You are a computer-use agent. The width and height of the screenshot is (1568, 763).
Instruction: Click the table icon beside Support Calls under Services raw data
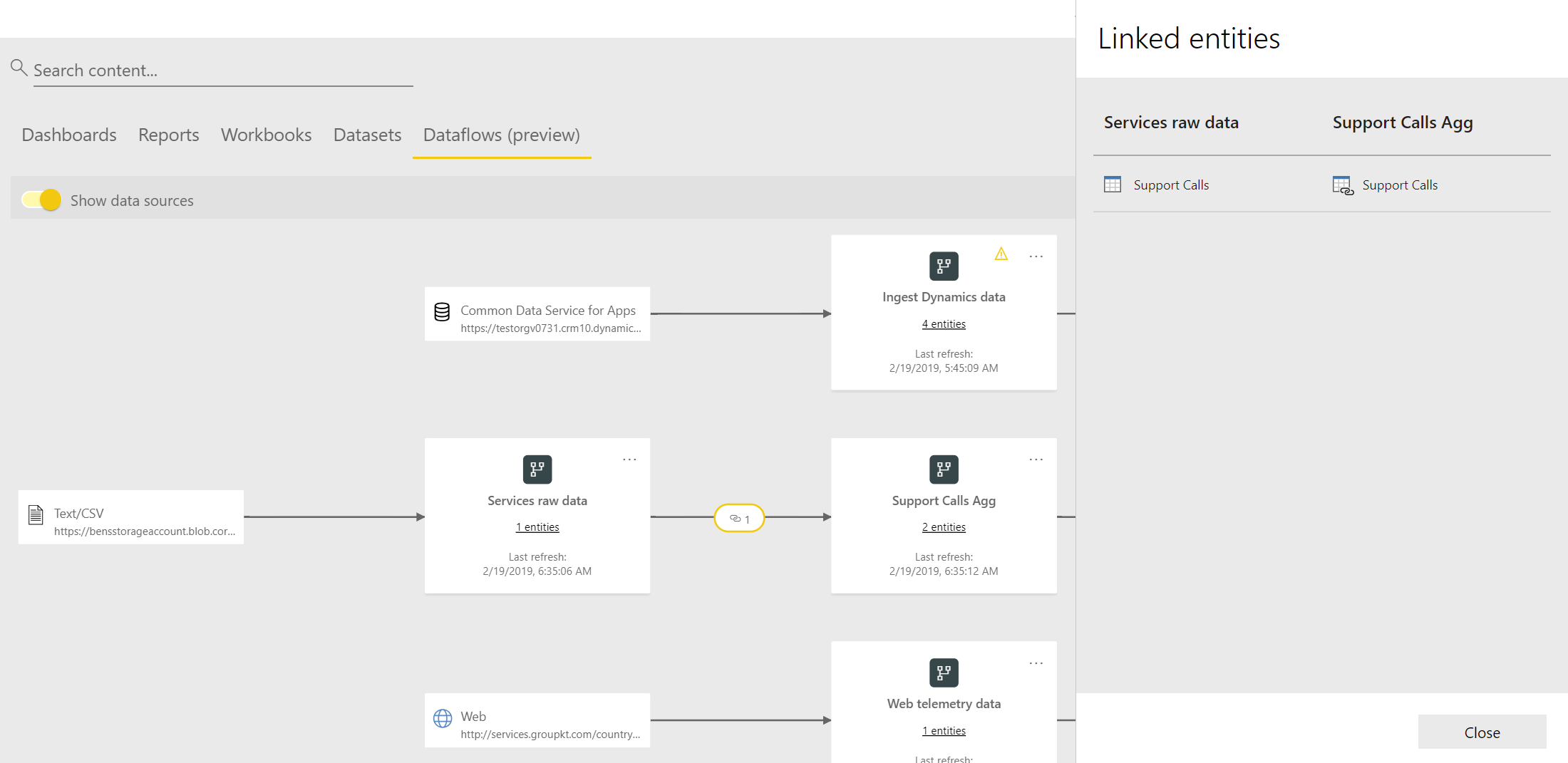tap(1113, 184)
